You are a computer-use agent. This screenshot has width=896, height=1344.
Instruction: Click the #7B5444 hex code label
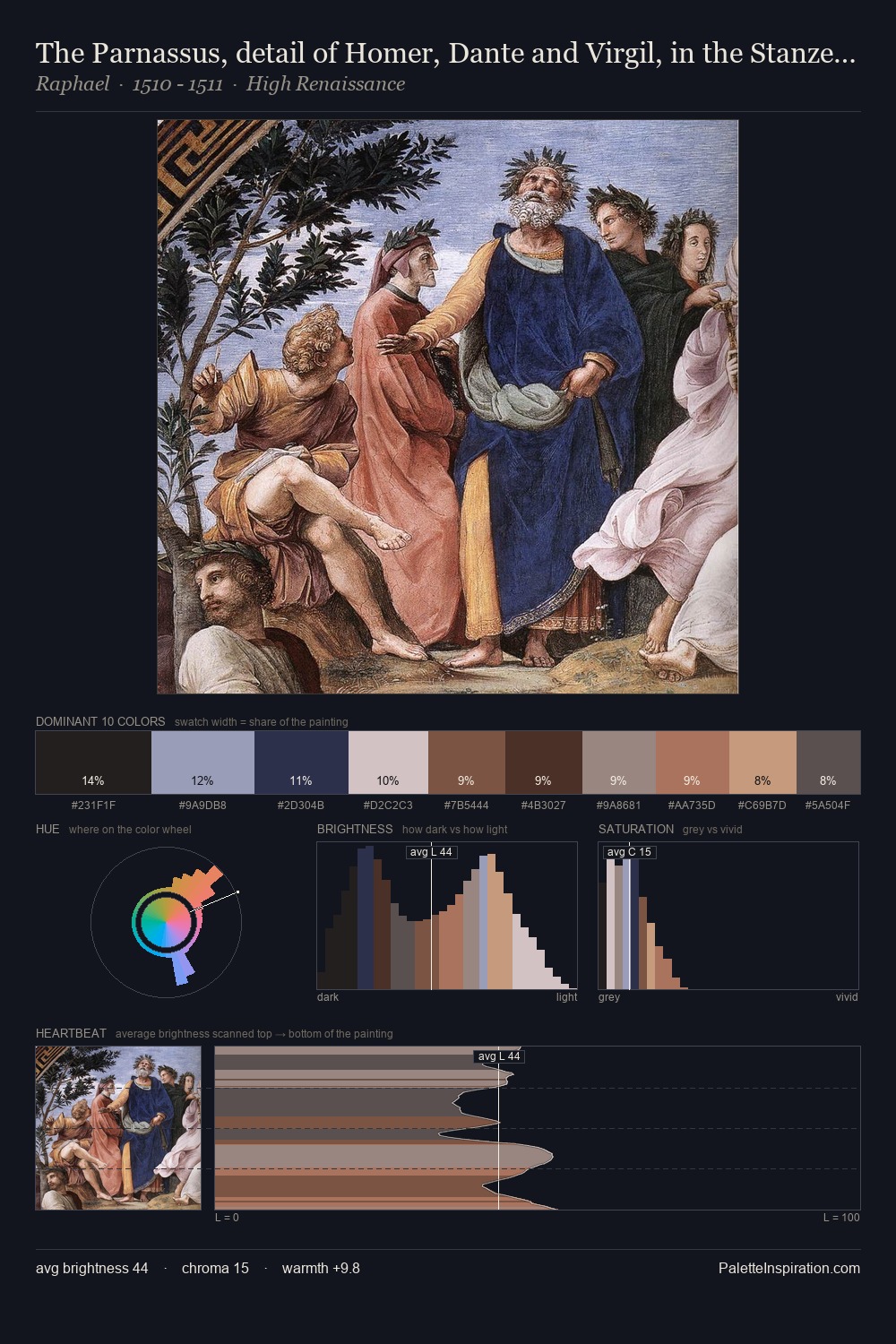(467, 805)
